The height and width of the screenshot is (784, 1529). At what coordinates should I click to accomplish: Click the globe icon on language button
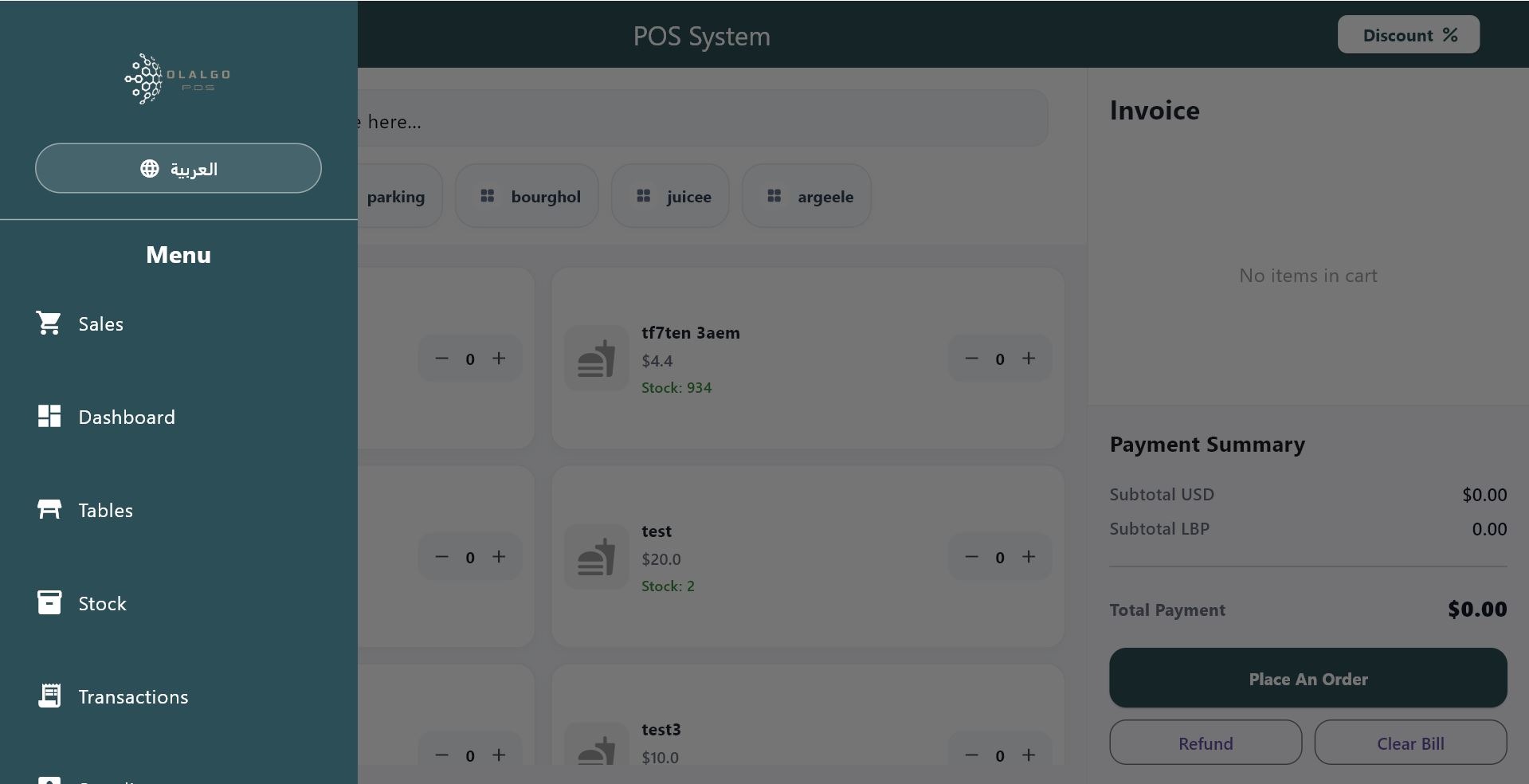coord(150,168)
